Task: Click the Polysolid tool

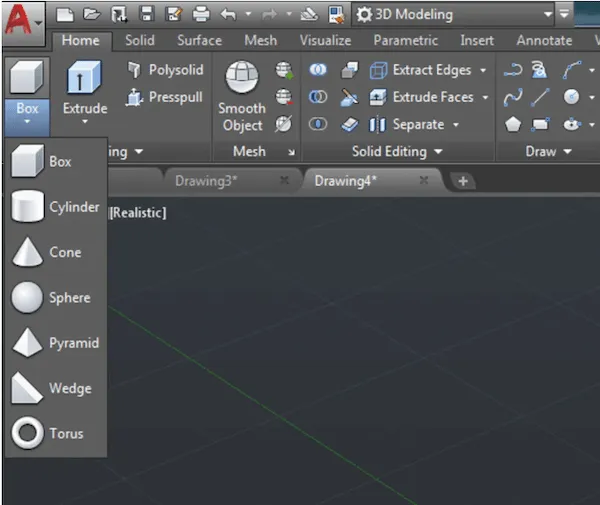Action: (x=165, y=70)
